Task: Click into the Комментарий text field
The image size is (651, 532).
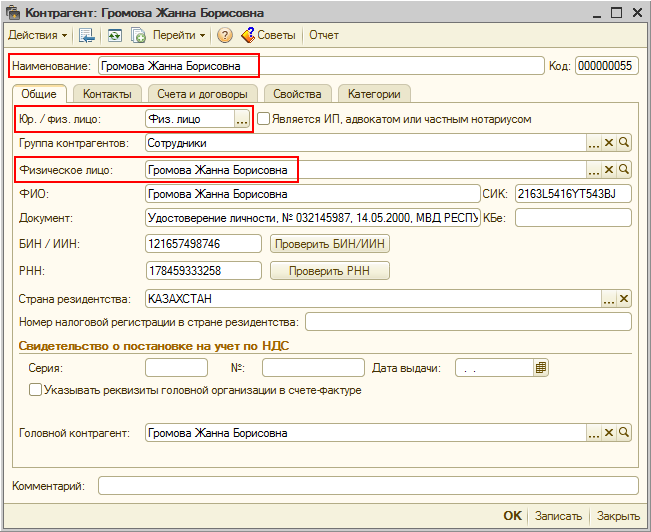Action: [x=367, y=486]
